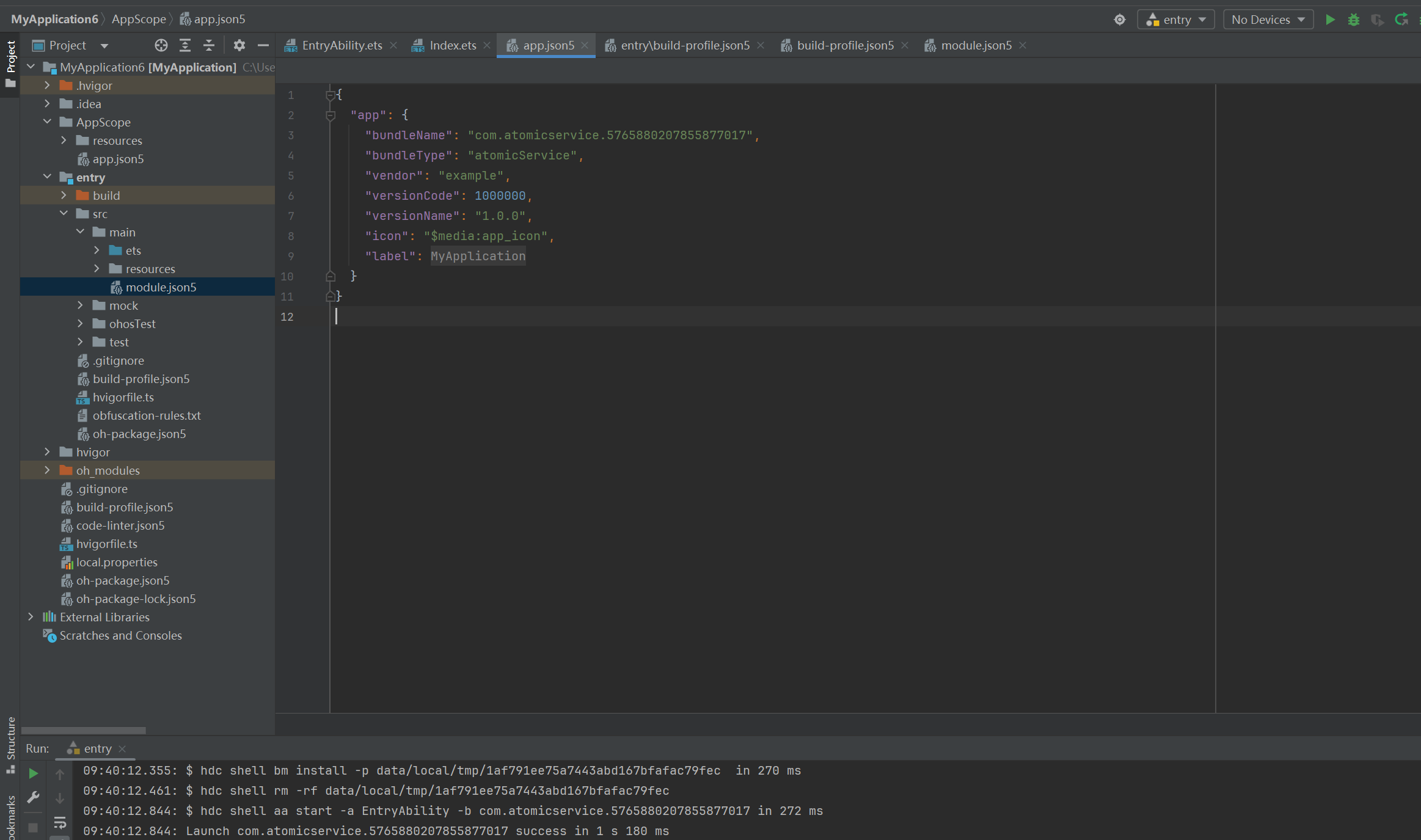Open Scratches and Consoles node
Viewport: 1421px width, 840px height.
120,635
